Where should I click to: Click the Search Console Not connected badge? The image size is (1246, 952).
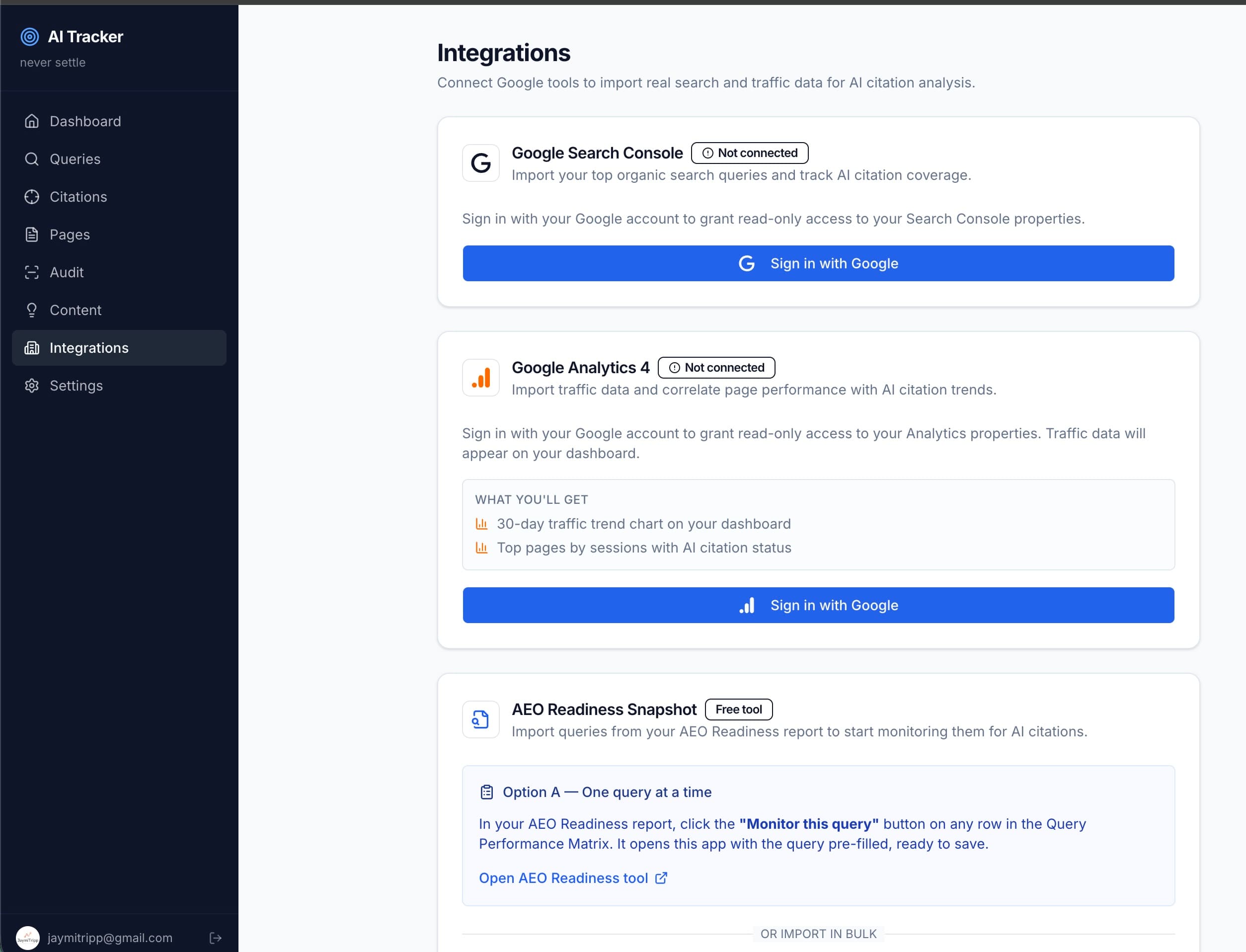point(750,153)
